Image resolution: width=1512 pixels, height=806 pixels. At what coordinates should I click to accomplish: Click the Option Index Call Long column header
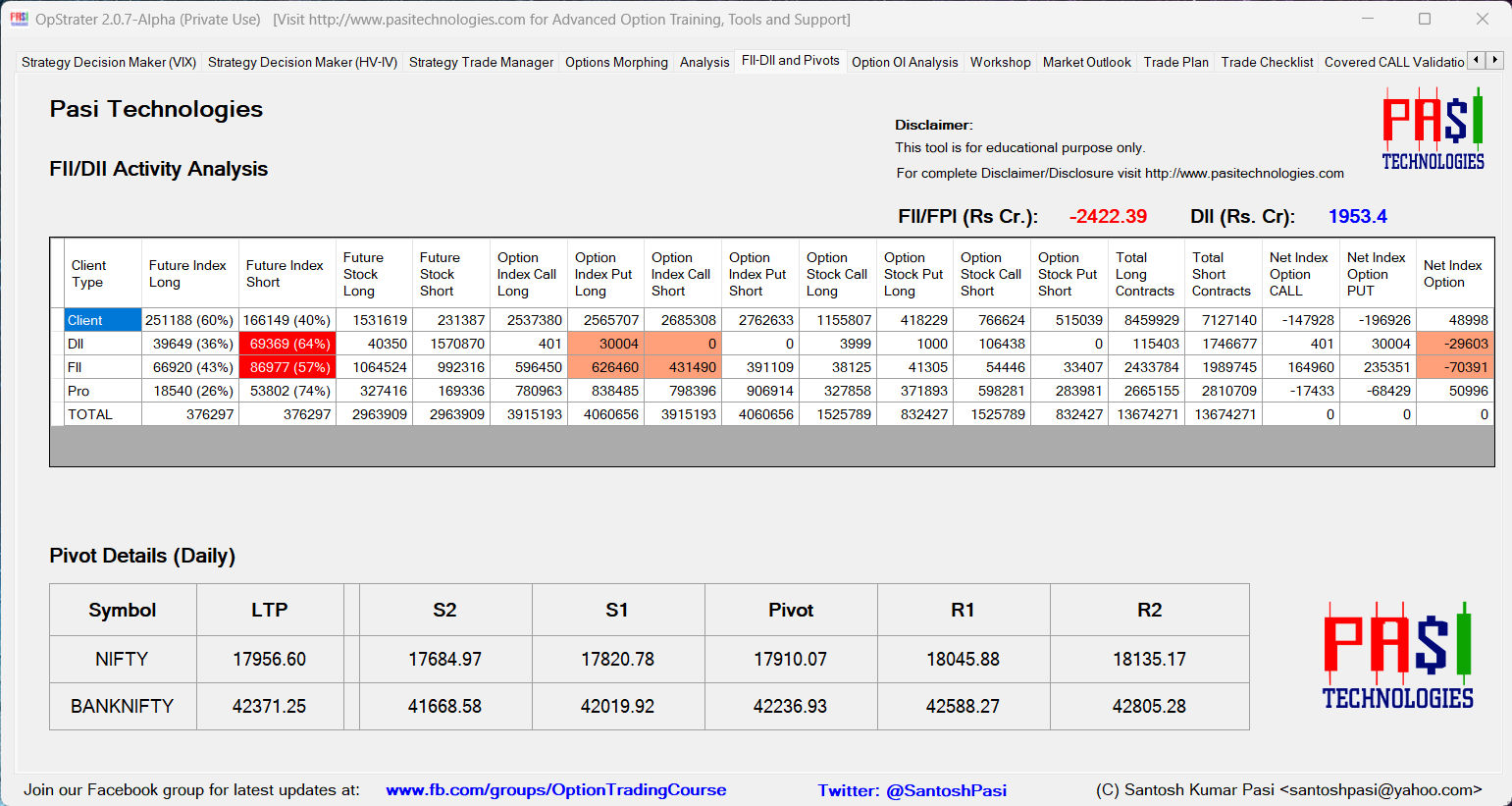[x=529, y=274]
